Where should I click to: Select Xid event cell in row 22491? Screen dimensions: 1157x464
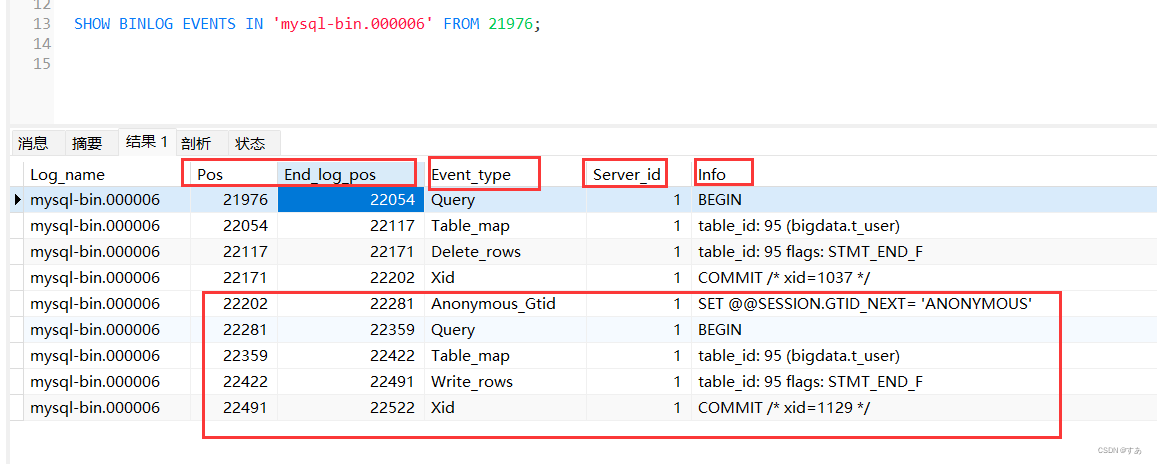click(x=505, y=407)
